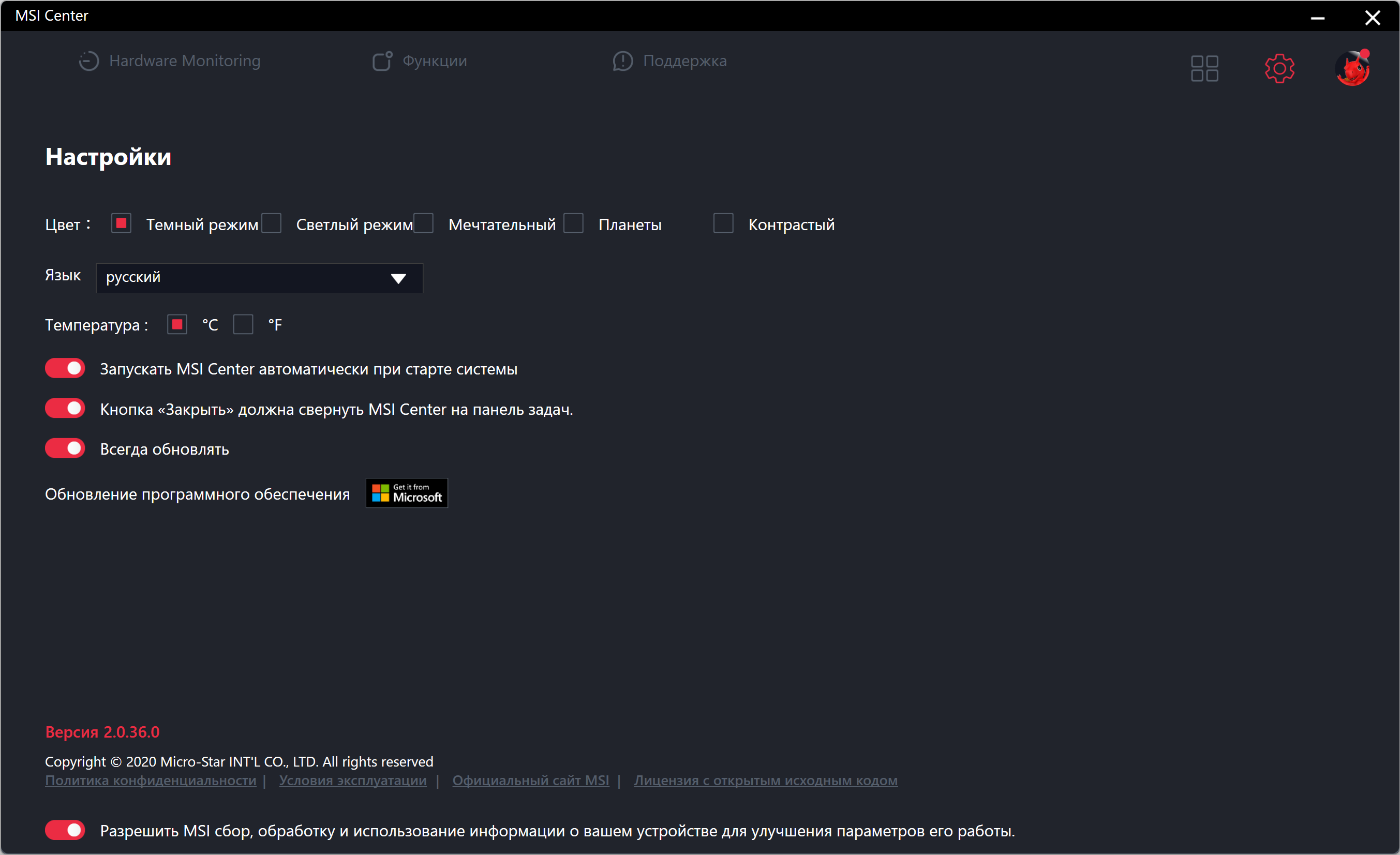Click the Темный режим label
This screenshot has width=1400, height=855.
(x=202, y=224)
